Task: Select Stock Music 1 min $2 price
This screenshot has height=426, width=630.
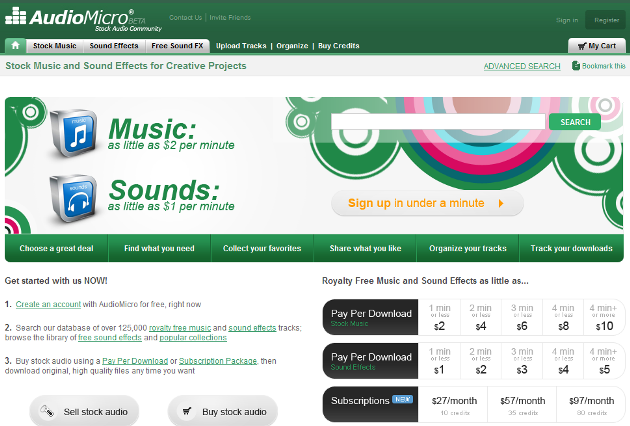Action: point(439,317)
